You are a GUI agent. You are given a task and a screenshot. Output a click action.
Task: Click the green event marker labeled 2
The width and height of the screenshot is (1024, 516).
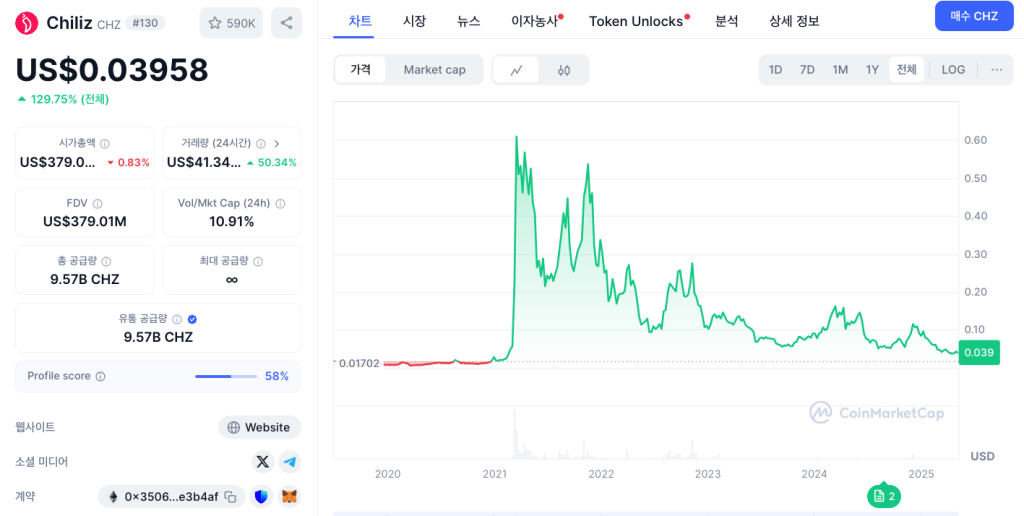click(x=884, y=496)
